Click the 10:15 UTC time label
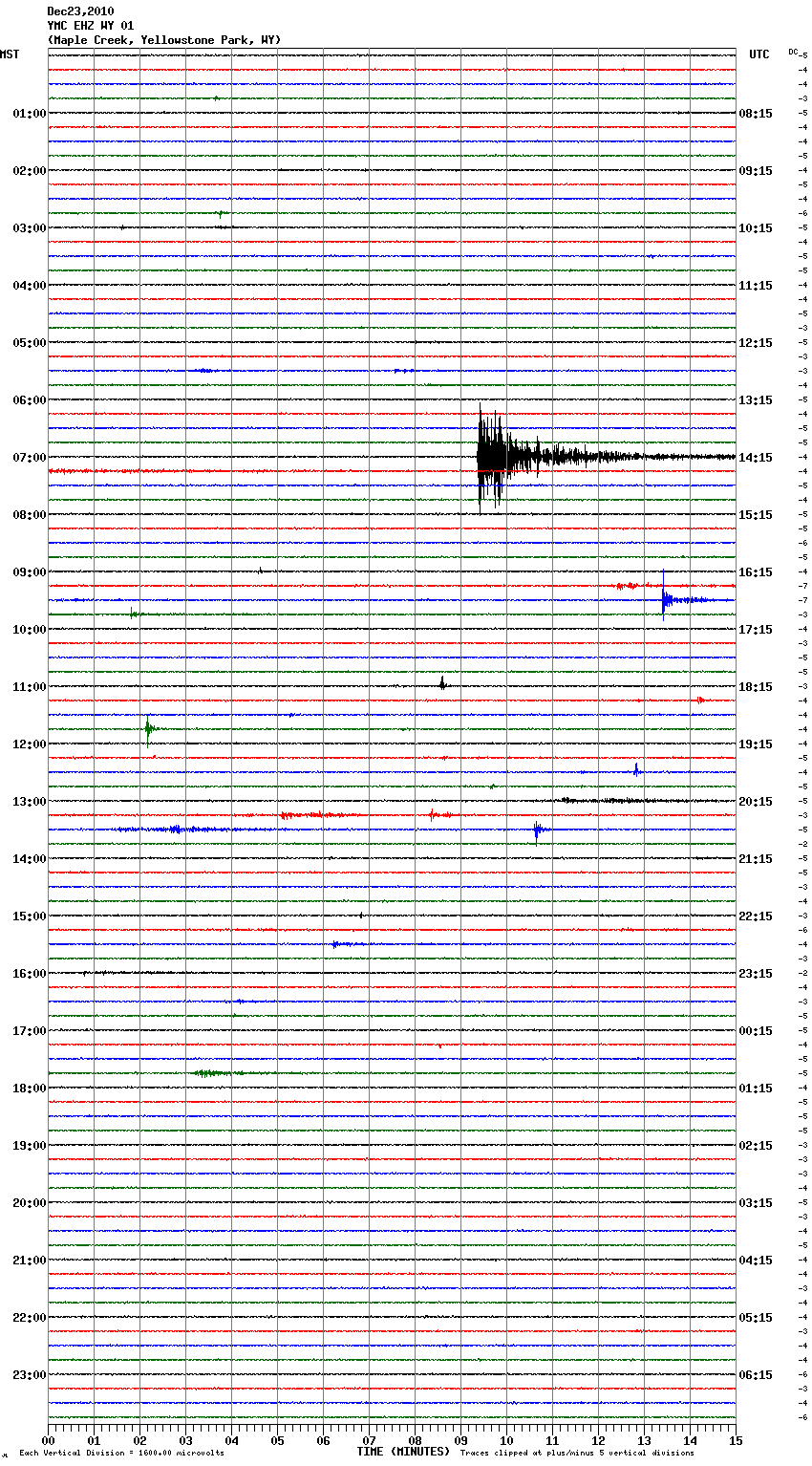This screenshot has width=812, height=1466. (756, 228)
